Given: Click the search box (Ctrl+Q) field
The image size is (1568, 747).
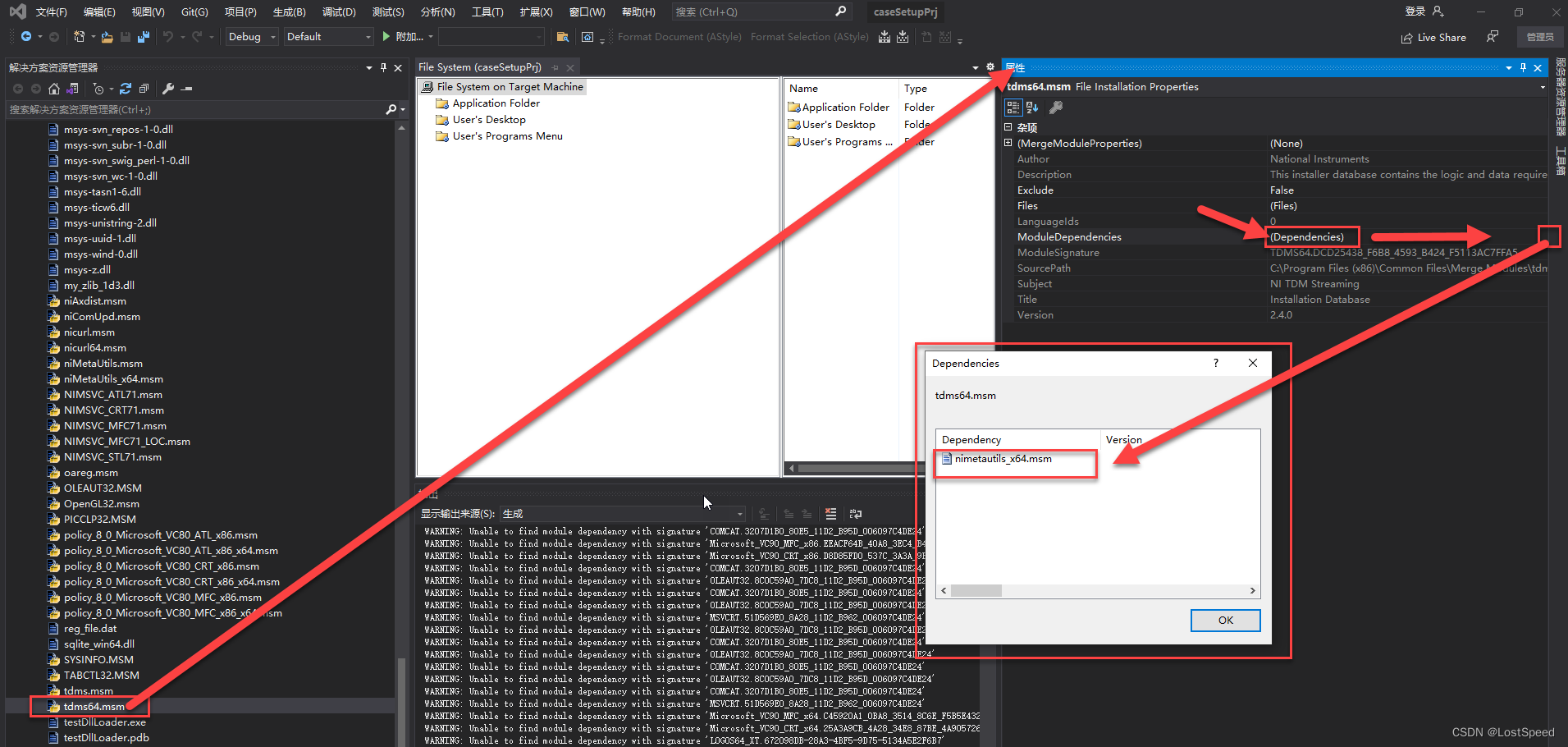Looking at the screenshot, I should click(x=761, y=11).
